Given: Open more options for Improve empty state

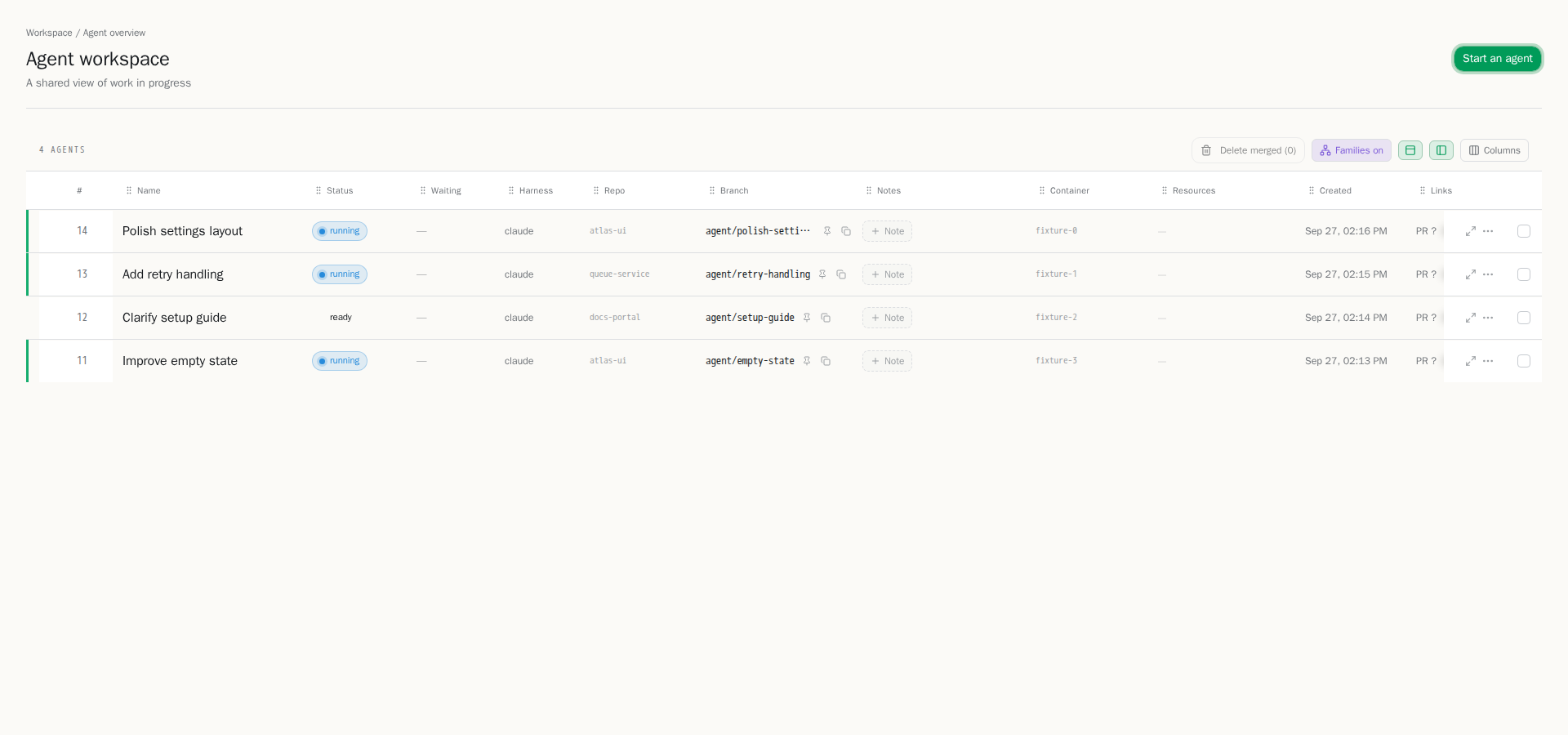Looking at the screenshot, I should point(1488,361).
